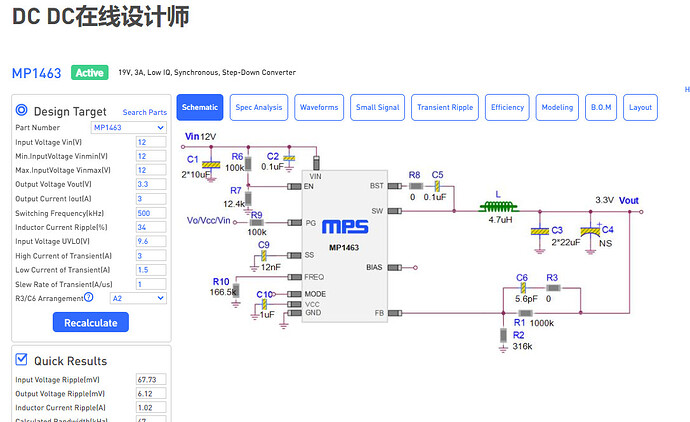Open the B.O.M tab
Viewport: 690px width, 422px height.
[x=601, y=107]
